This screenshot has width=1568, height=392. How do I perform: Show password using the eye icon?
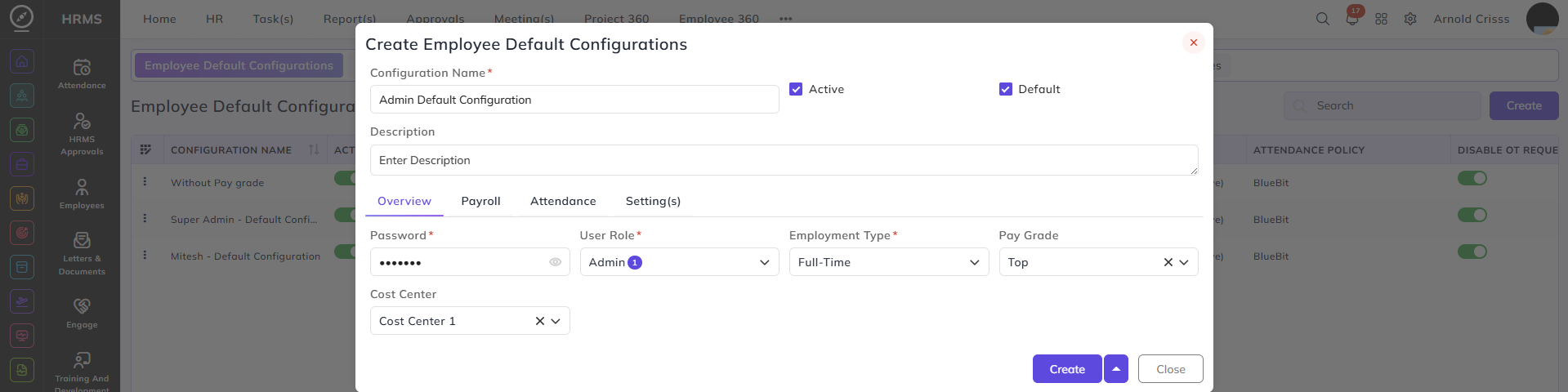tap(555, 262)
